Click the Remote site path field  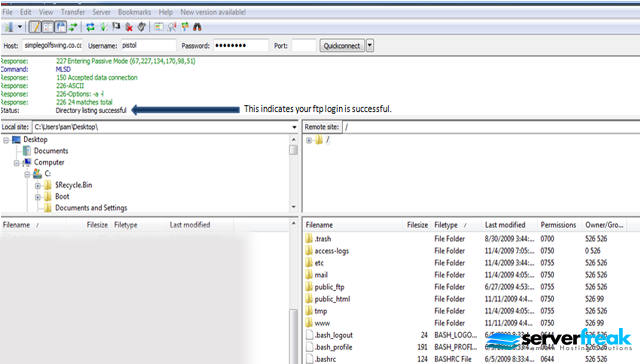pos(491,127)
